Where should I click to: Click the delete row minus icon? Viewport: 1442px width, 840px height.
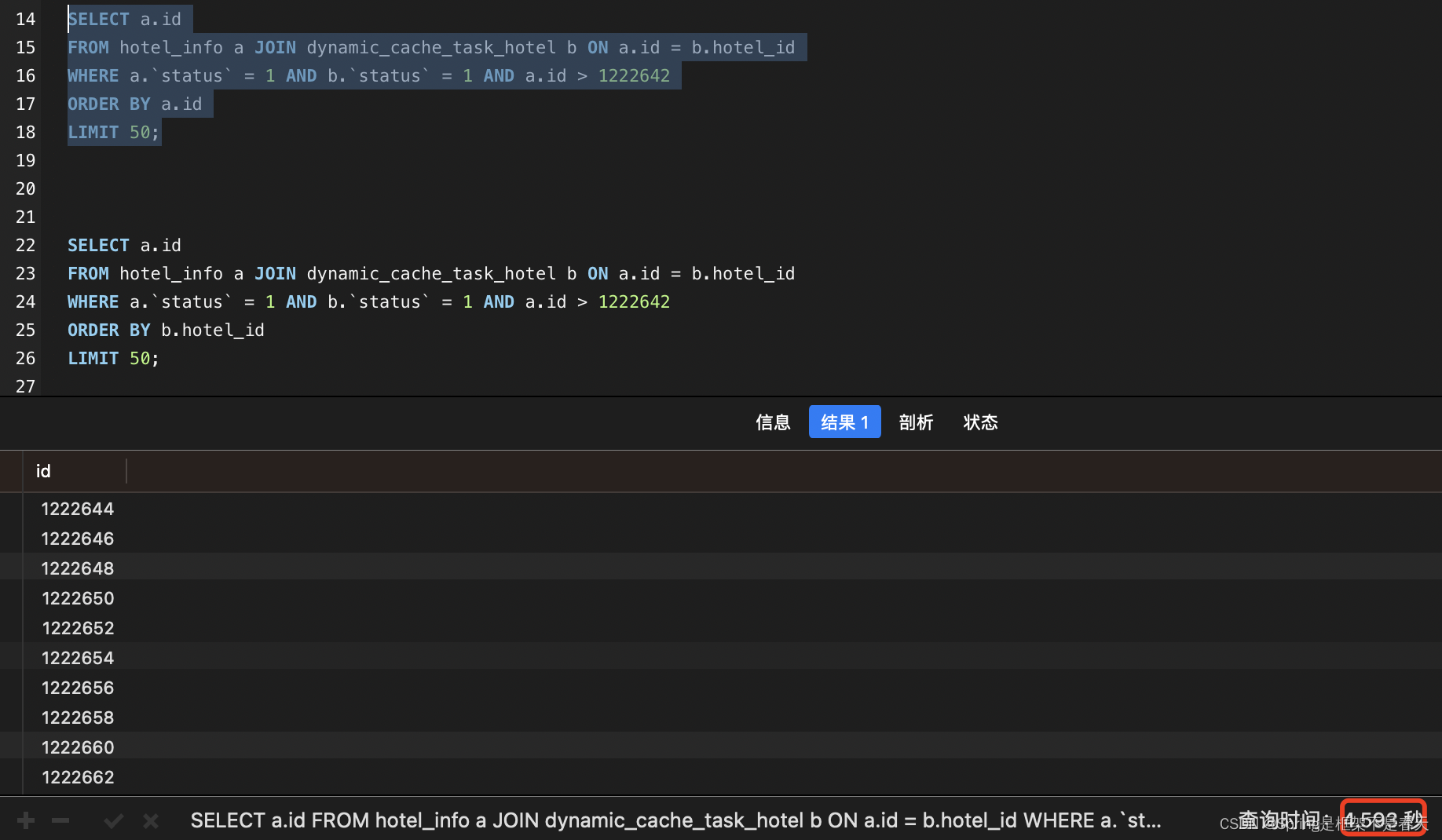pos(60,821)
